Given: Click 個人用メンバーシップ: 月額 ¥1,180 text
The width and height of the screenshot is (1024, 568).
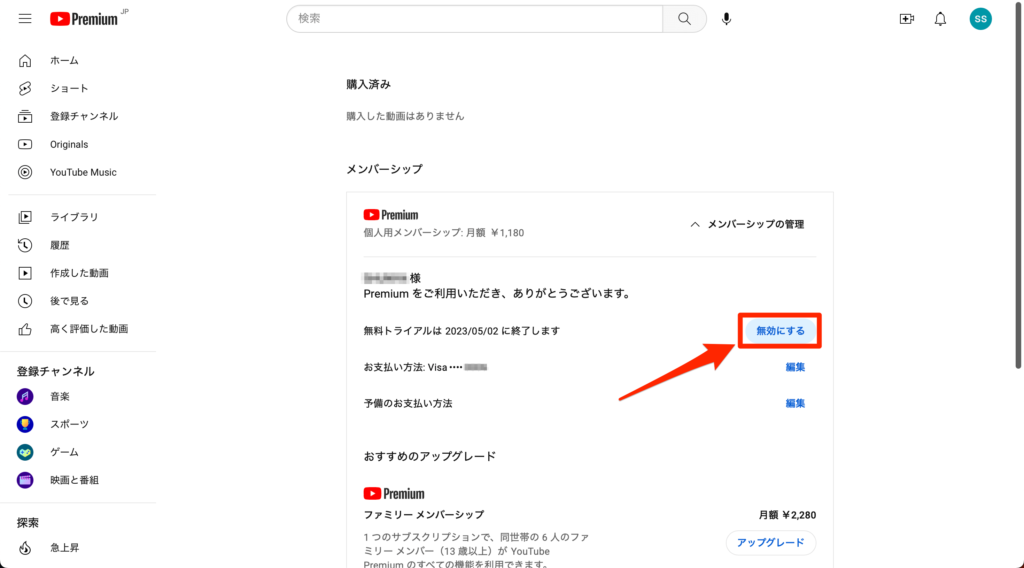Looking at the screenshot, I should (443, 233).
